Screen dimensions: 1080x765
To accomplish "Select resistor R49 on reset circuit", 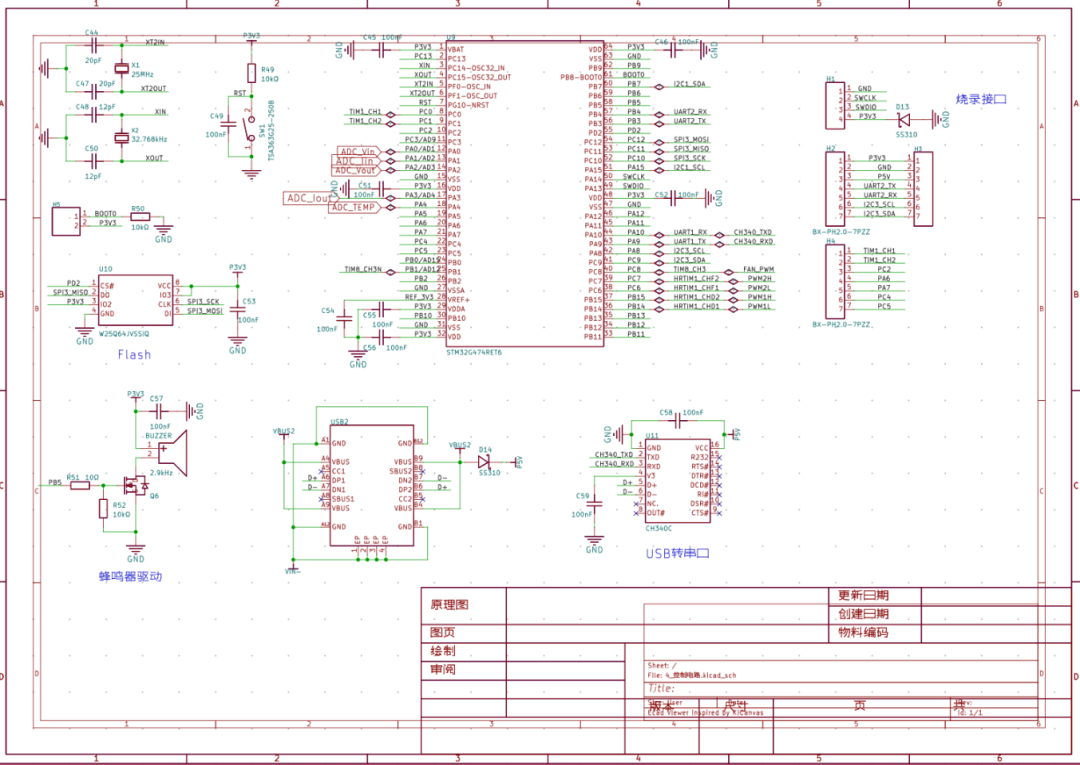I will coord(251,74).
